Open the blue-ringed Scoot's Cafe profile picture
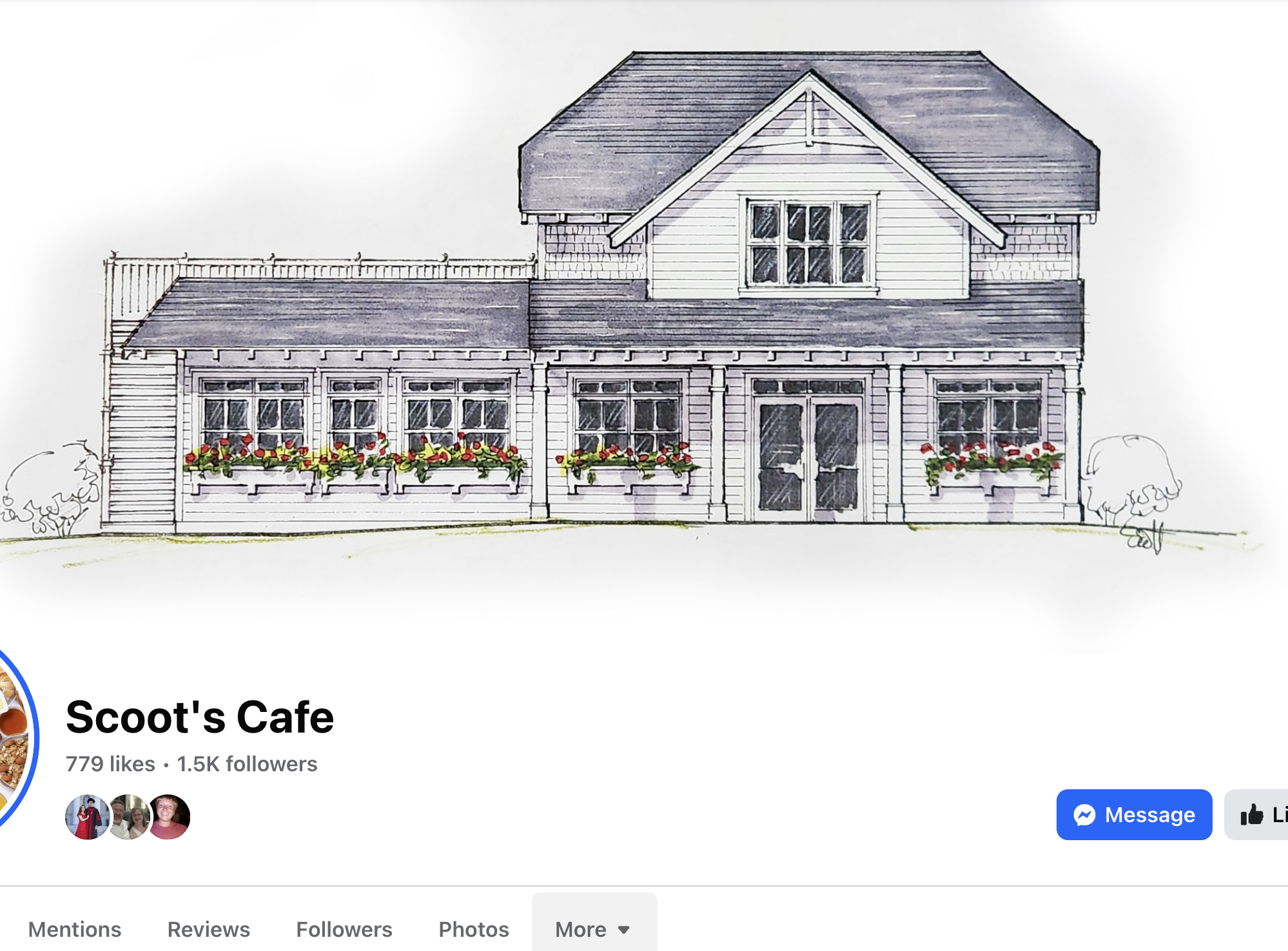Image resolution: width=1288 pixels, height=951 pixels. click(x=16, y=738)
